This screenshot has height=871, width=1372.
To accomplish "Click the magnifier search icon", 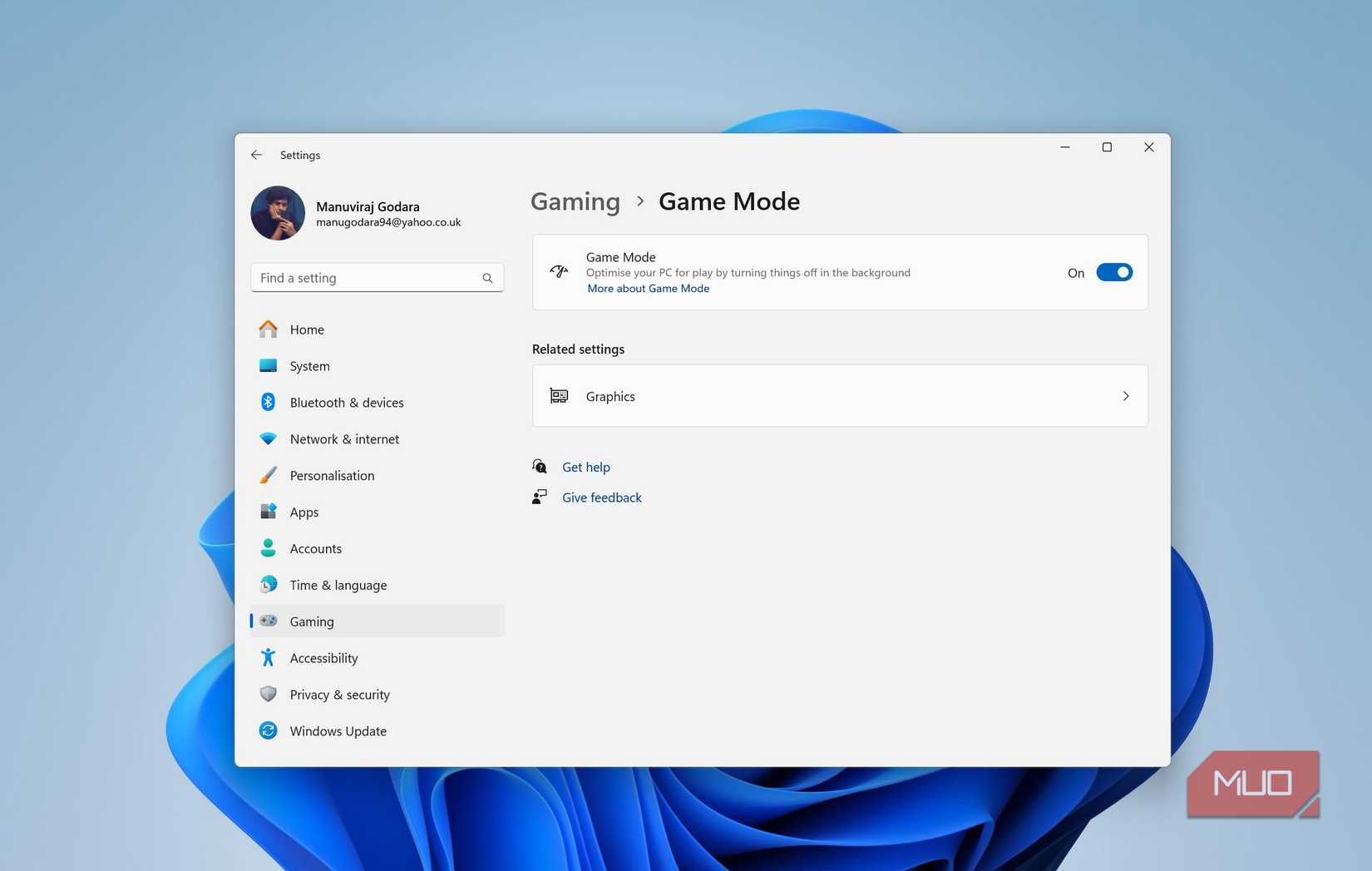I will pyautogui.click(x=487, y=278).
